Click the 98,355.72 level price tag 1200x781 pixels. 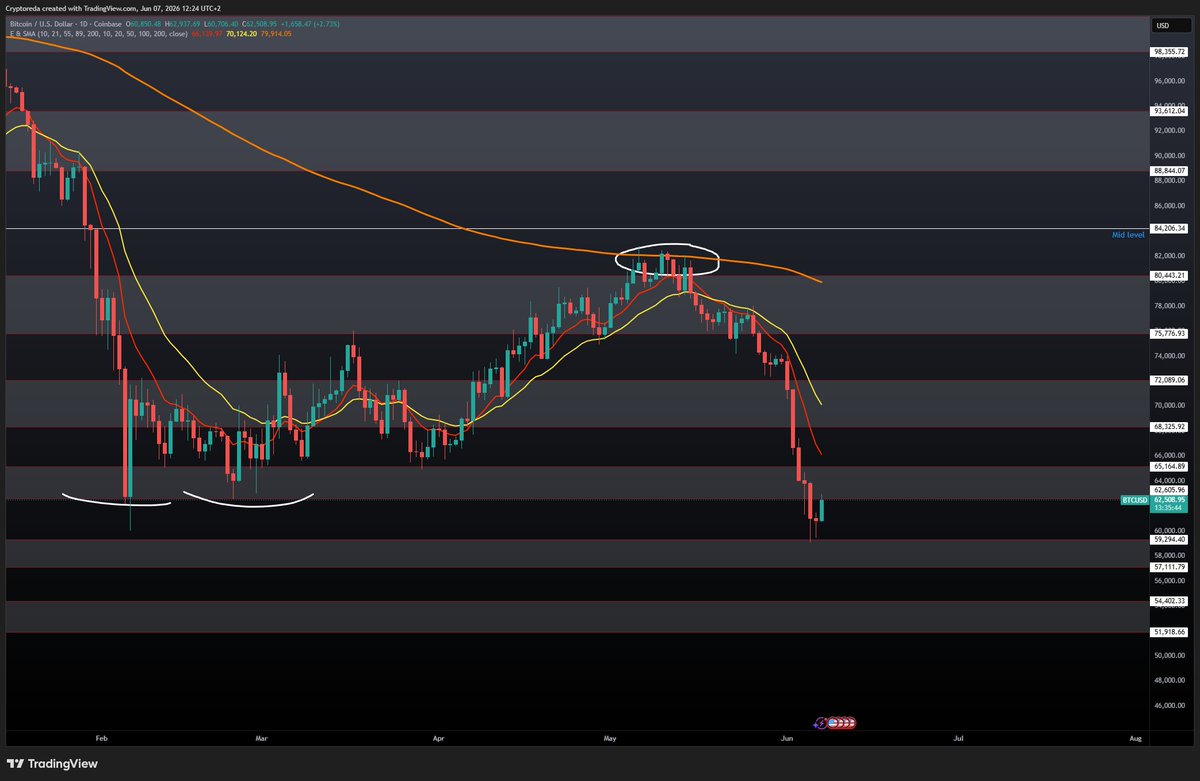1169,51
